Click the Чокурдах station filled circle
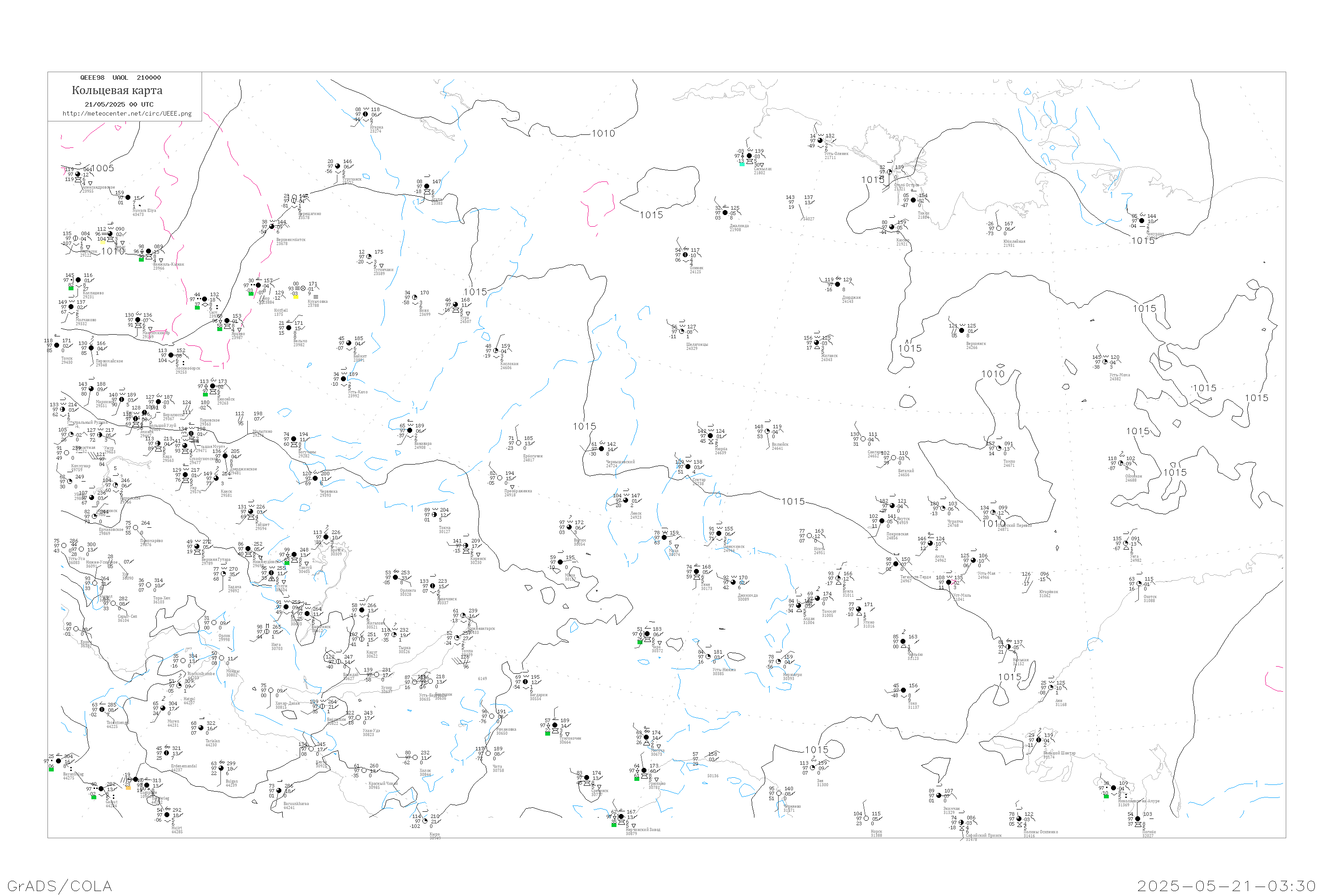Screen dimensions: 1344x896 pyautogui.click(x=1142, y=221)
